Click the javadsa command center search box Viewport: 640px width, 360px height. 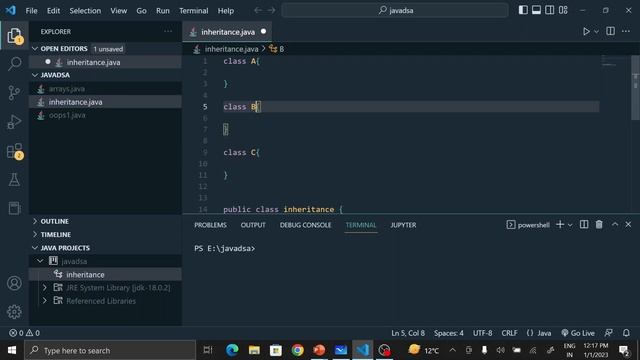[395, 10]
